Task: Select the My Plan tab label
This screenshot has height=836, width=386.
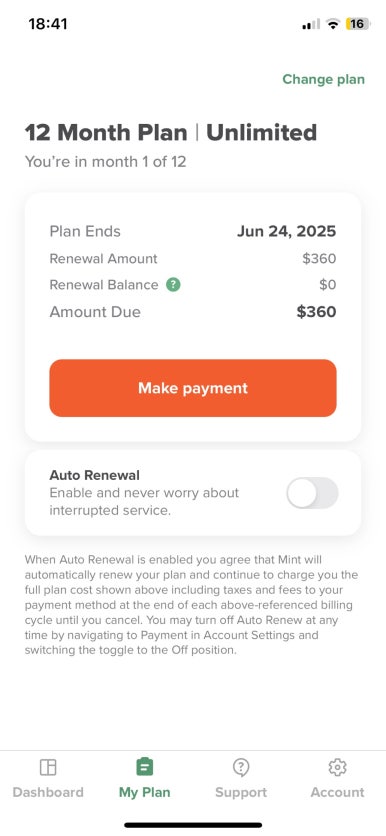Action: pos(144,792)
